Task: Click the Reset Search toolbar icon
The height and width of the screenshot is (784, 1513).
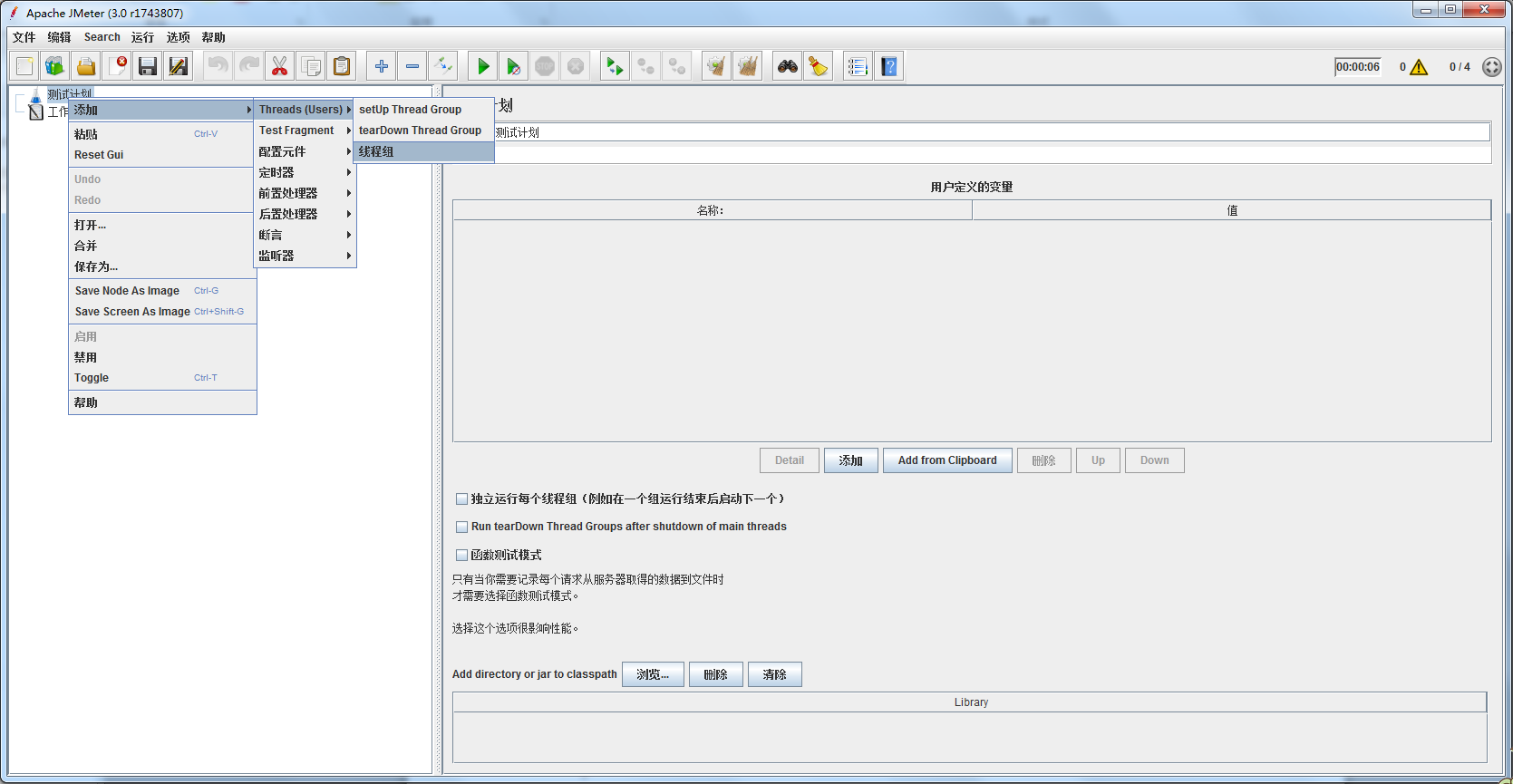Action: pyautogui.click(x=819, y=66)
